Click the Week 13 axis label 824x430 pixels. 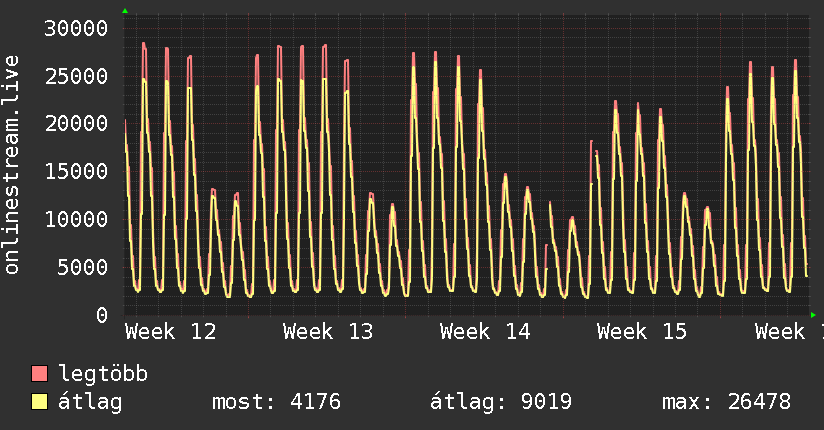(x=328, y=332)
